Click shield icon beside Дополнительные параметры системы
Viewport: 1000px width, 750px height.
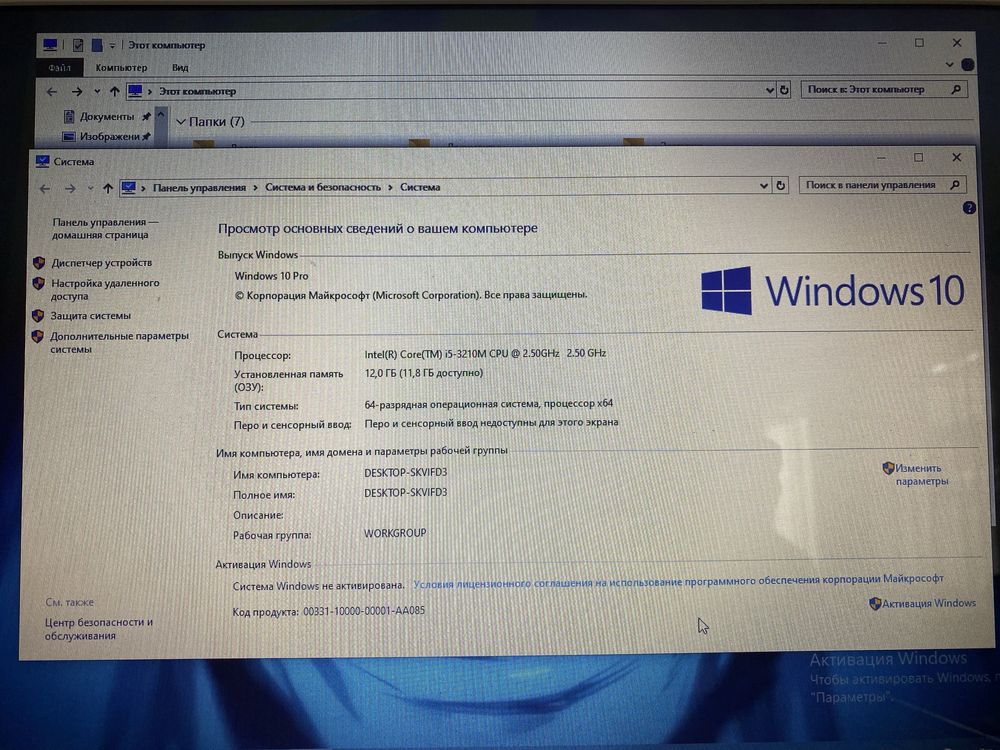(x=38, y=336)
